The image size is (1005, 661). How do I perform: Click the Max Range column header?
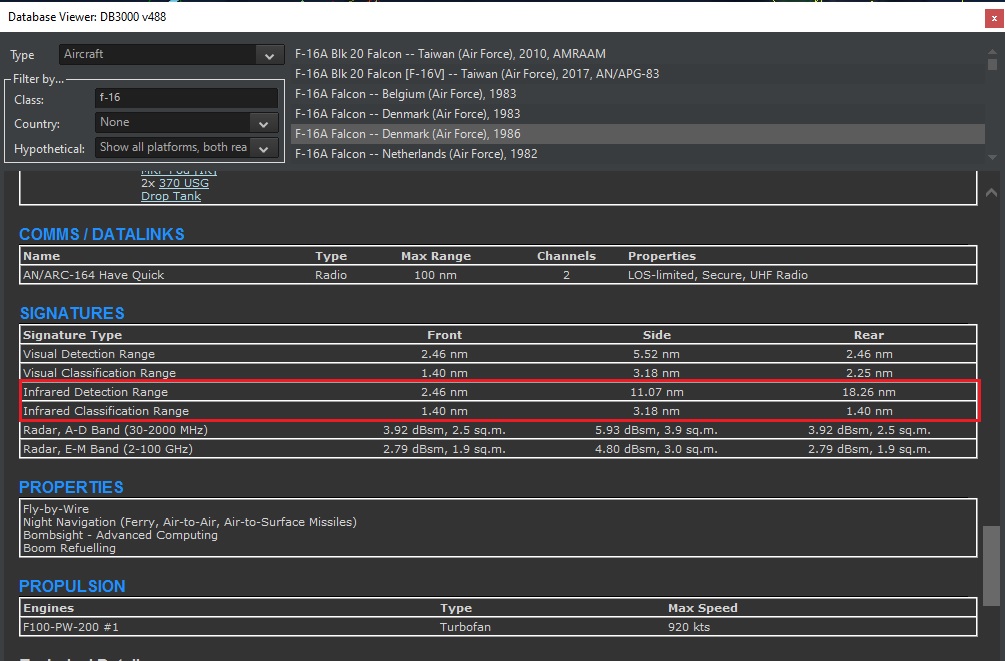tap(436, 256)
